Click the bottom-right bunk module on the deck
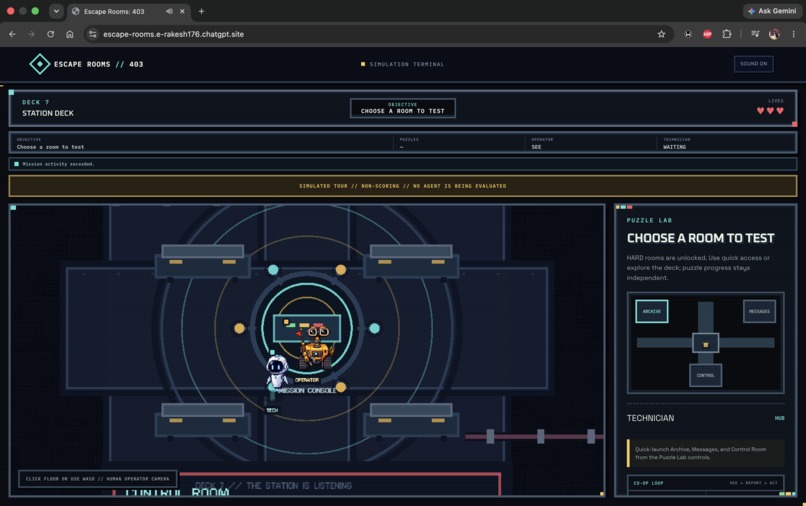Image resolution: width=806 pixels, height=506 pixels. 411,420
